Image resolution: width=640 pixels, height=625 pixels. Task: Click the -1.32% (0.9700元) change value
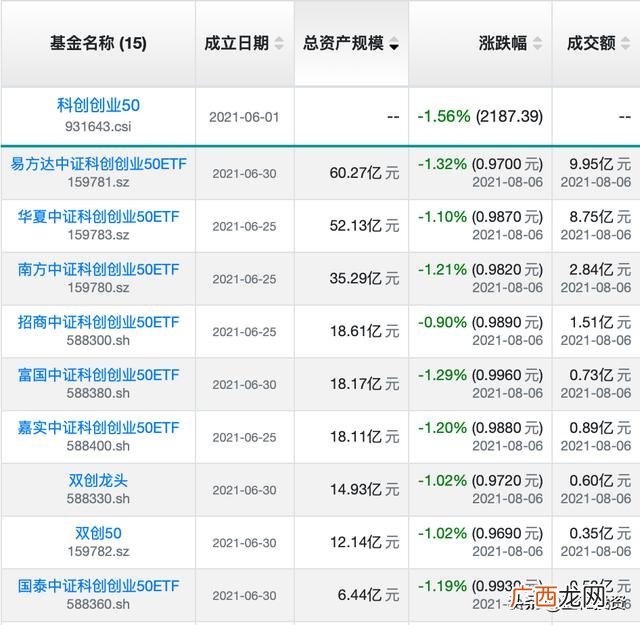[x=480, y=164]
